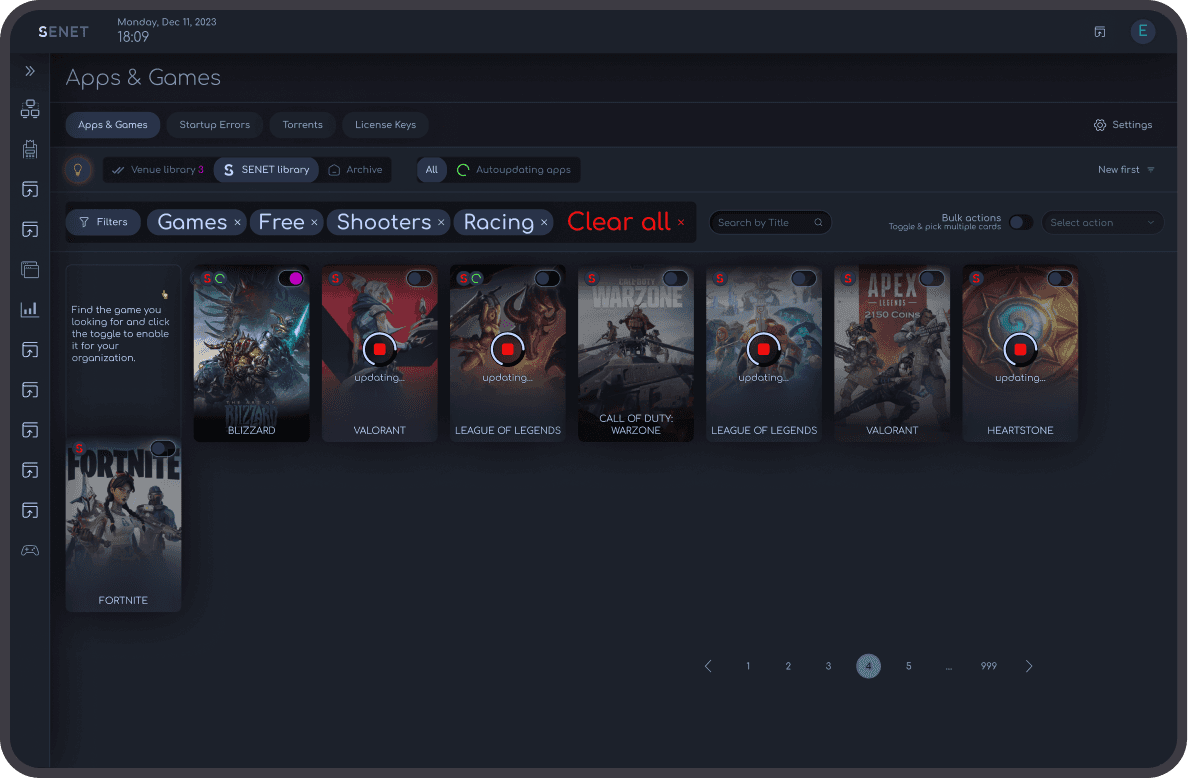Open the bar chart statistics sidebar icon

click(x=30, y=309)
